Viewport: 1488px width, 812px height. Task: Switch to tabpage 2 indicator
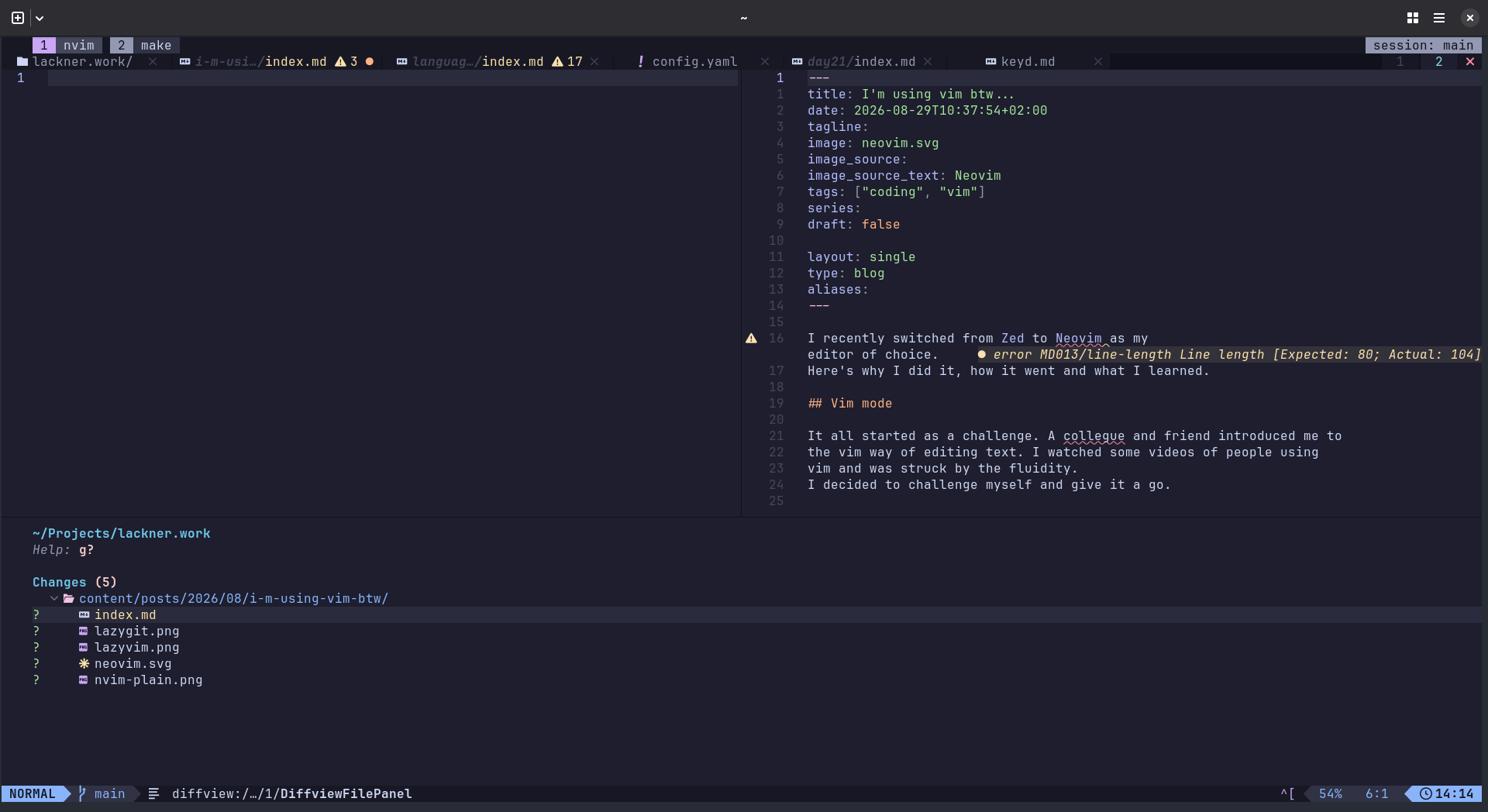click(1439, 61)
